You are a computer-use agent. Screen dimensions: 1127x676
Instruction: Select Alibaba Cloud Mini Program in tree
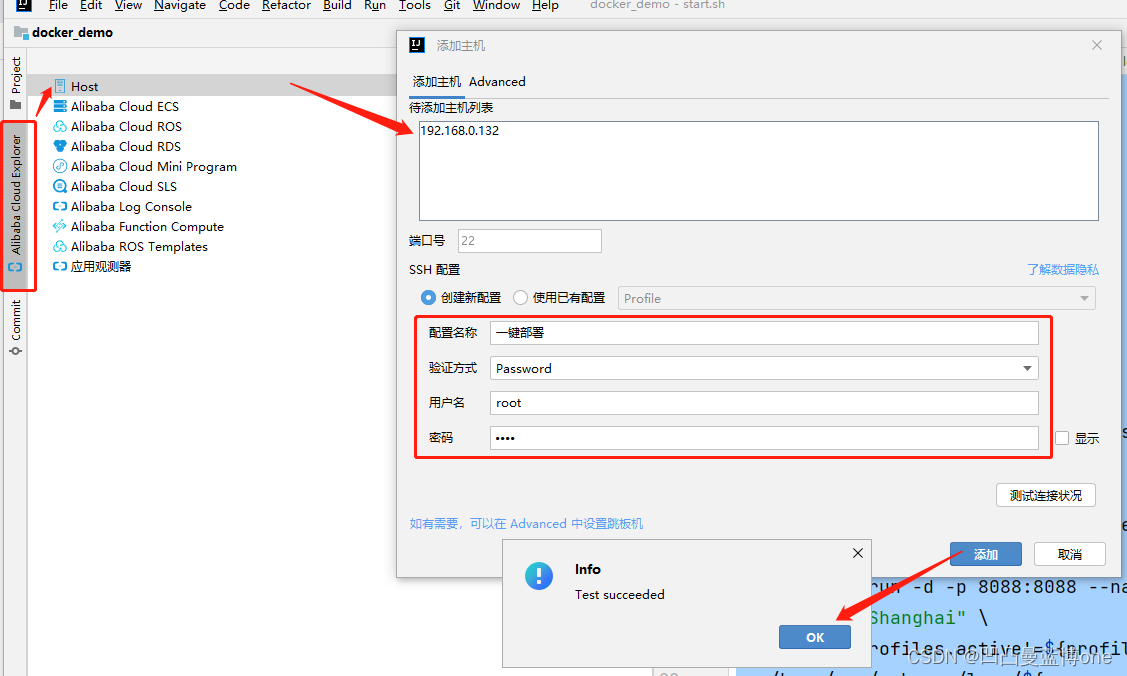(154, 167)
